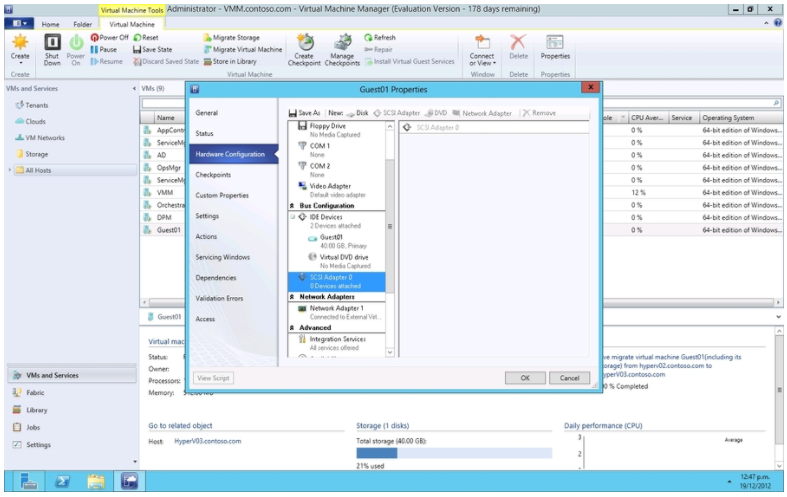
Task: Open Checkpoints page in Guest01 Properties
Action: coord(213,175)
